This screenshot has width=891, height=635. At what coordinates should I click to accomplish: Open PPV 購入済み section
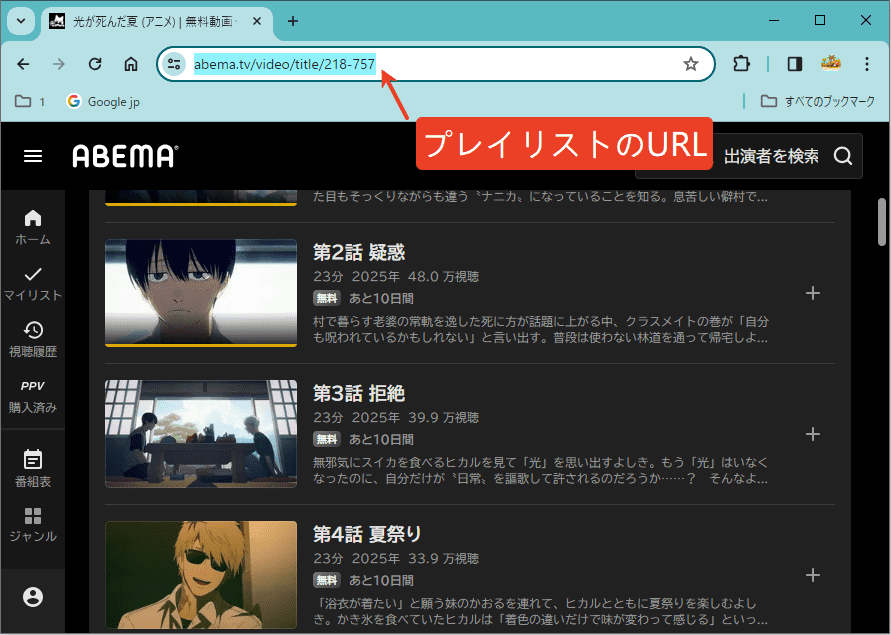pyautogui.click(x=33, y=396)
